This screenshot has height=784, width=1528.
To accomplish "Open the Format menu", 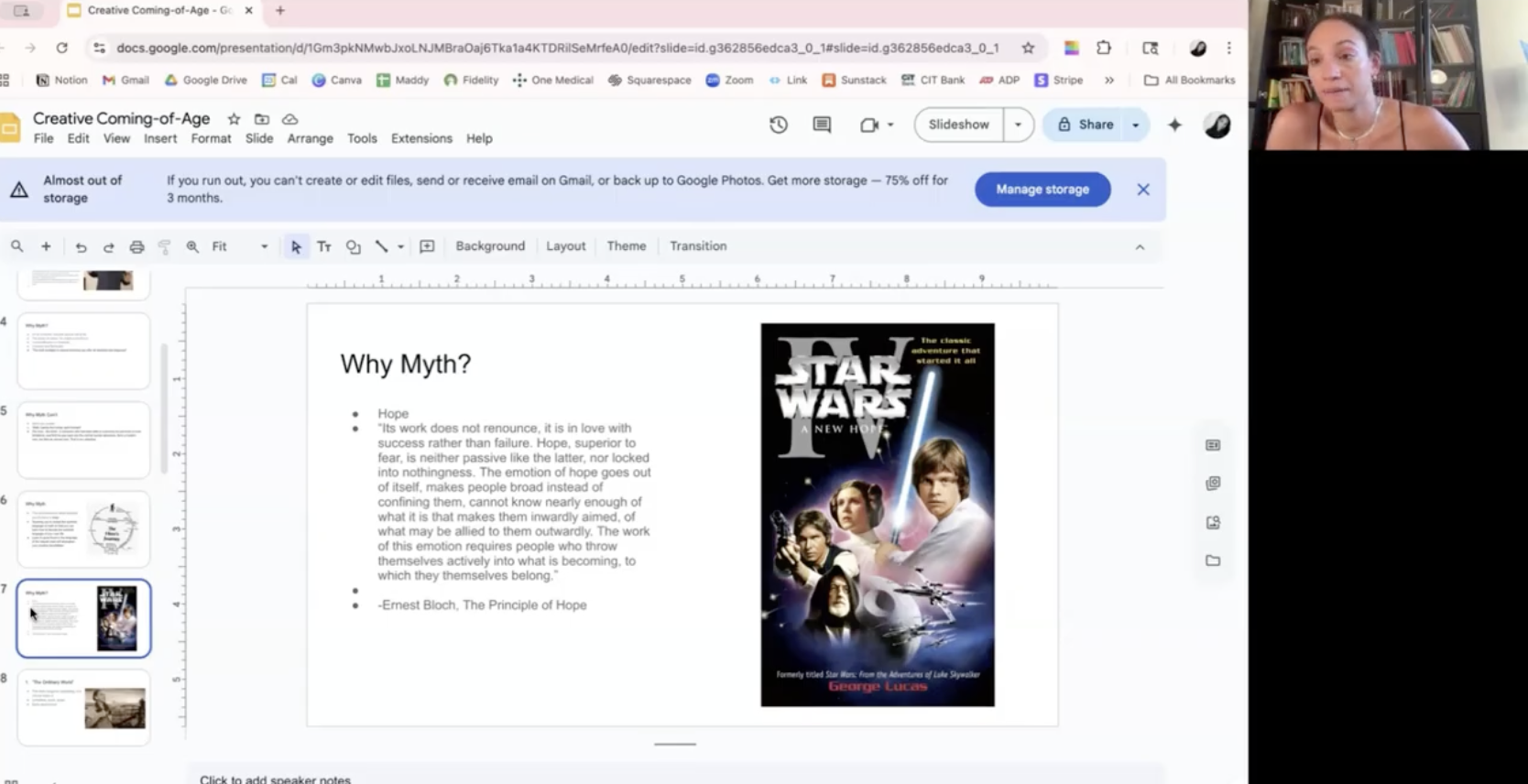I will (211, 138).
